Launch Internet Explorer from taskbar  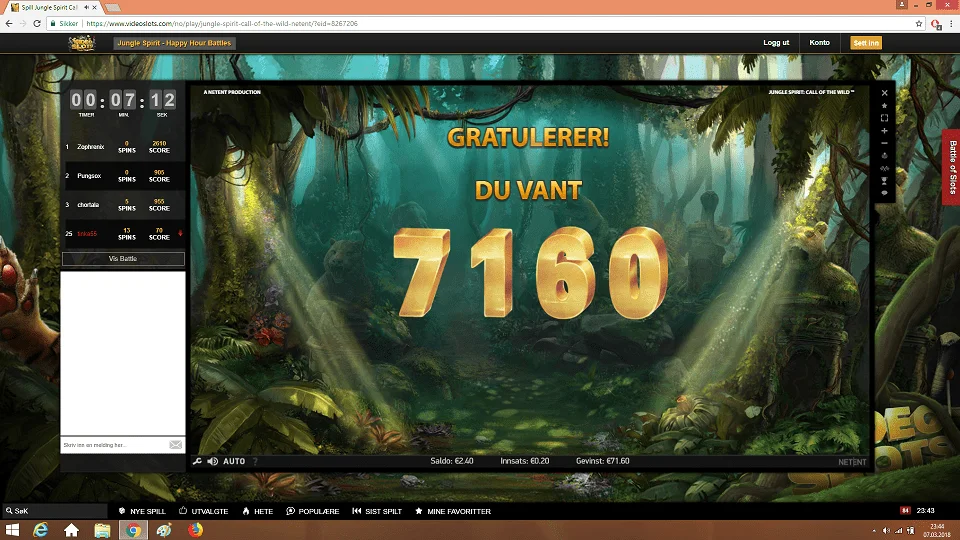(x=40, y=530)
